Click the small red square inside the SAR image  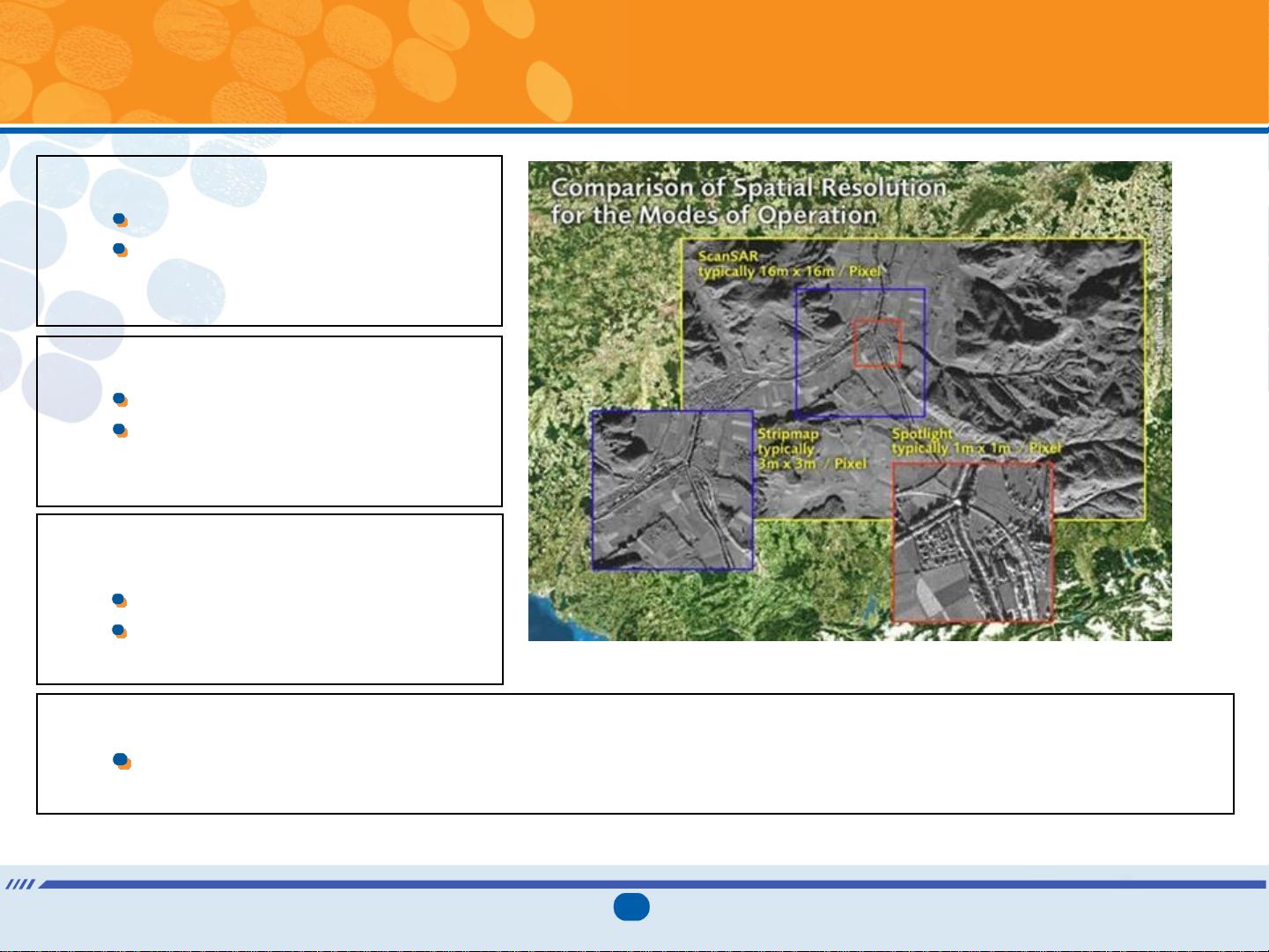coord(877,343)
